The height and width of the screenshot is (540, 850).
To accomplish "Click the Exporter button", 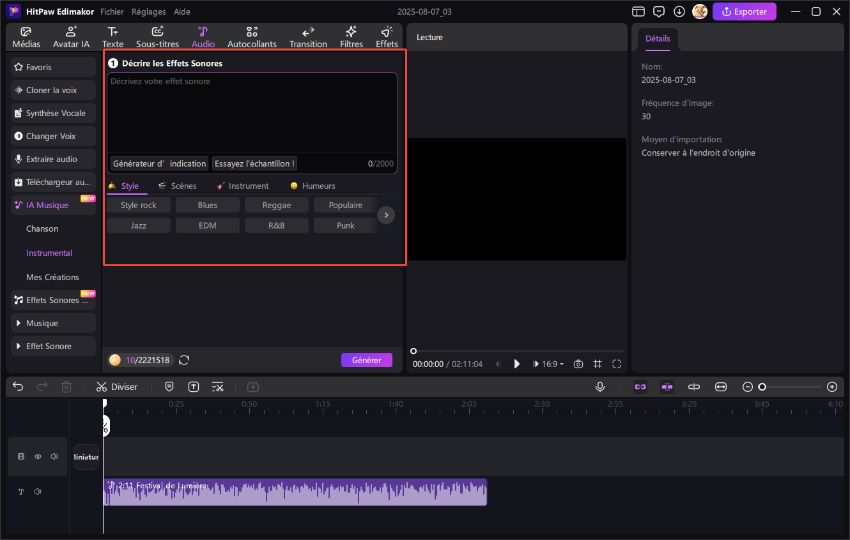I will [744, 11].
